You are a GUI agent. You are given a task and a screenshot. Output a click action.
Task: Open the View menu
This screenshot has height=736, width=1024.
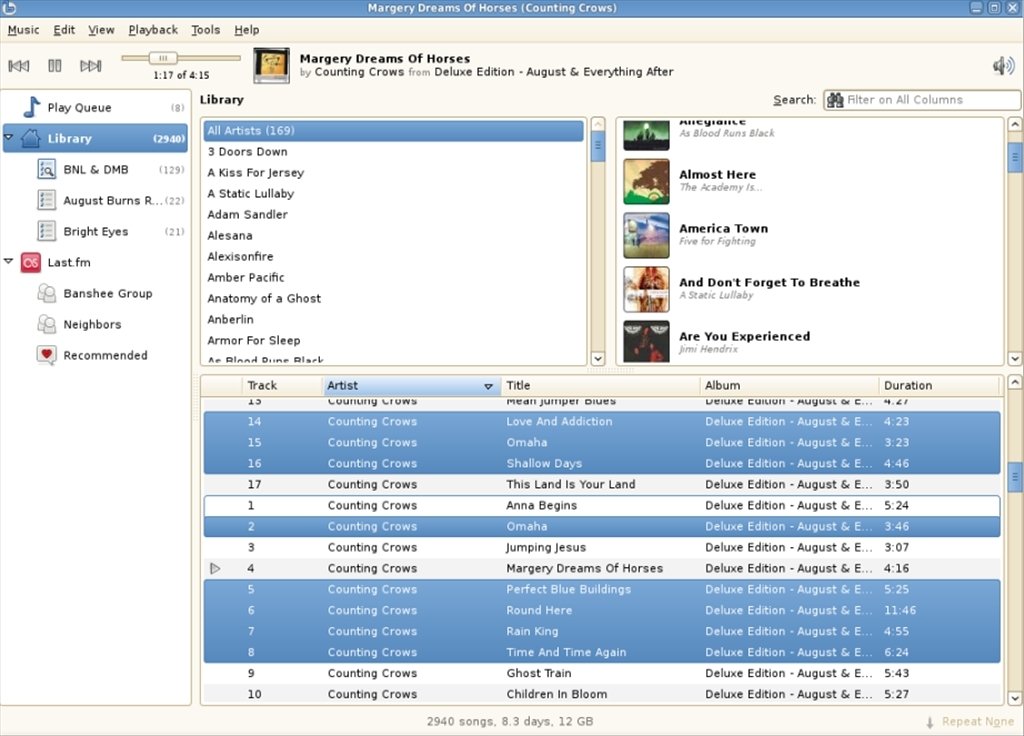tap(101, 30)
